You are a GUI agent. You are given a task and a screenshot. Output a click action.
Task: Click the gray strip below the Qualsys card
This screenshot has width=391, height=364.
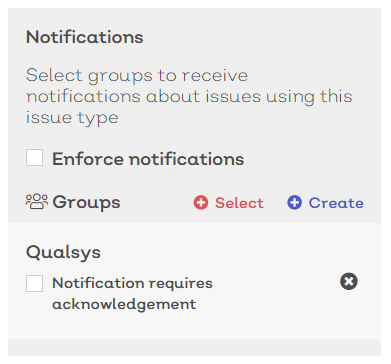point(194,348)
